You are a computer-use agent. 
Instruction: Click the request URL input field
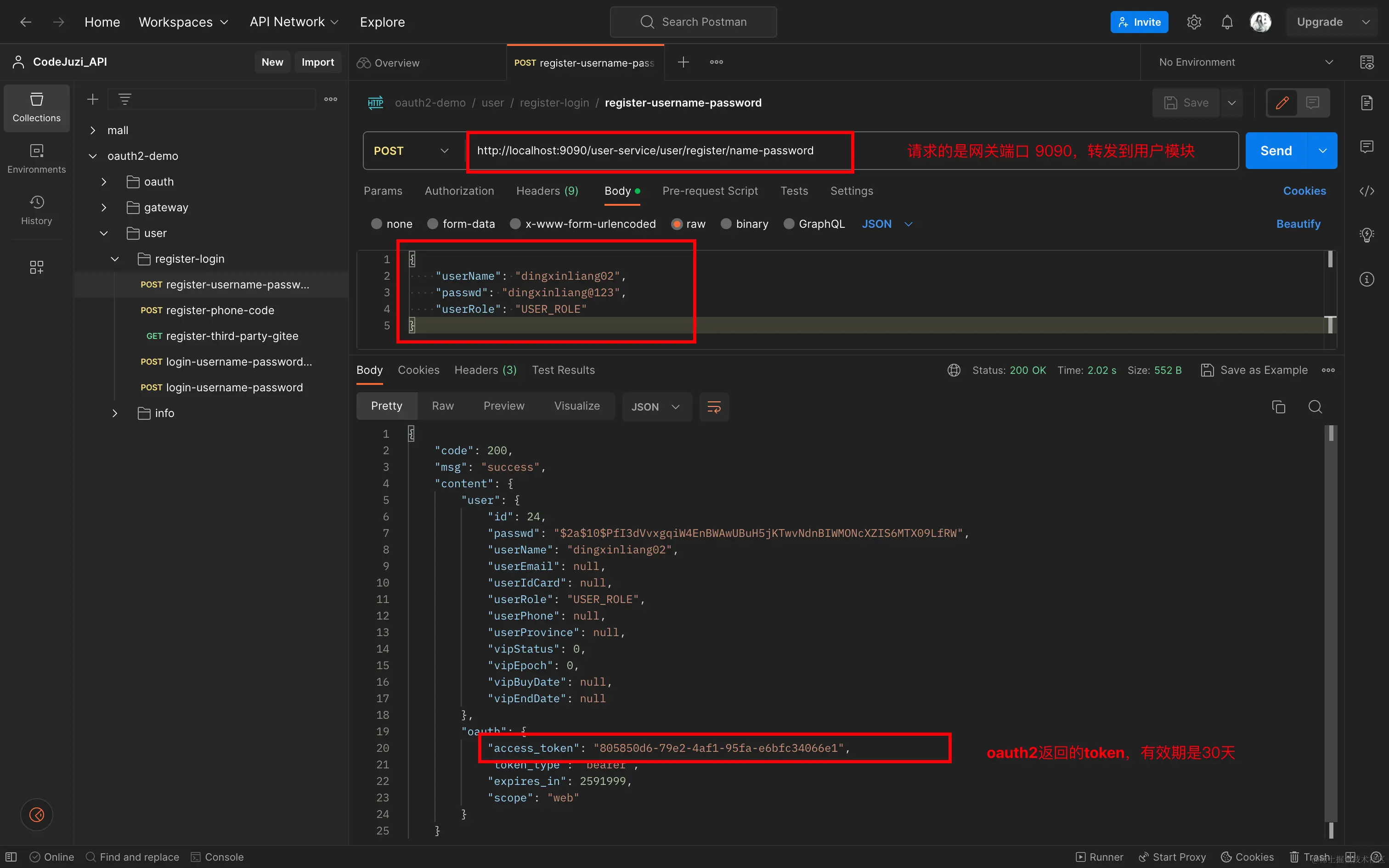[644, 151]
